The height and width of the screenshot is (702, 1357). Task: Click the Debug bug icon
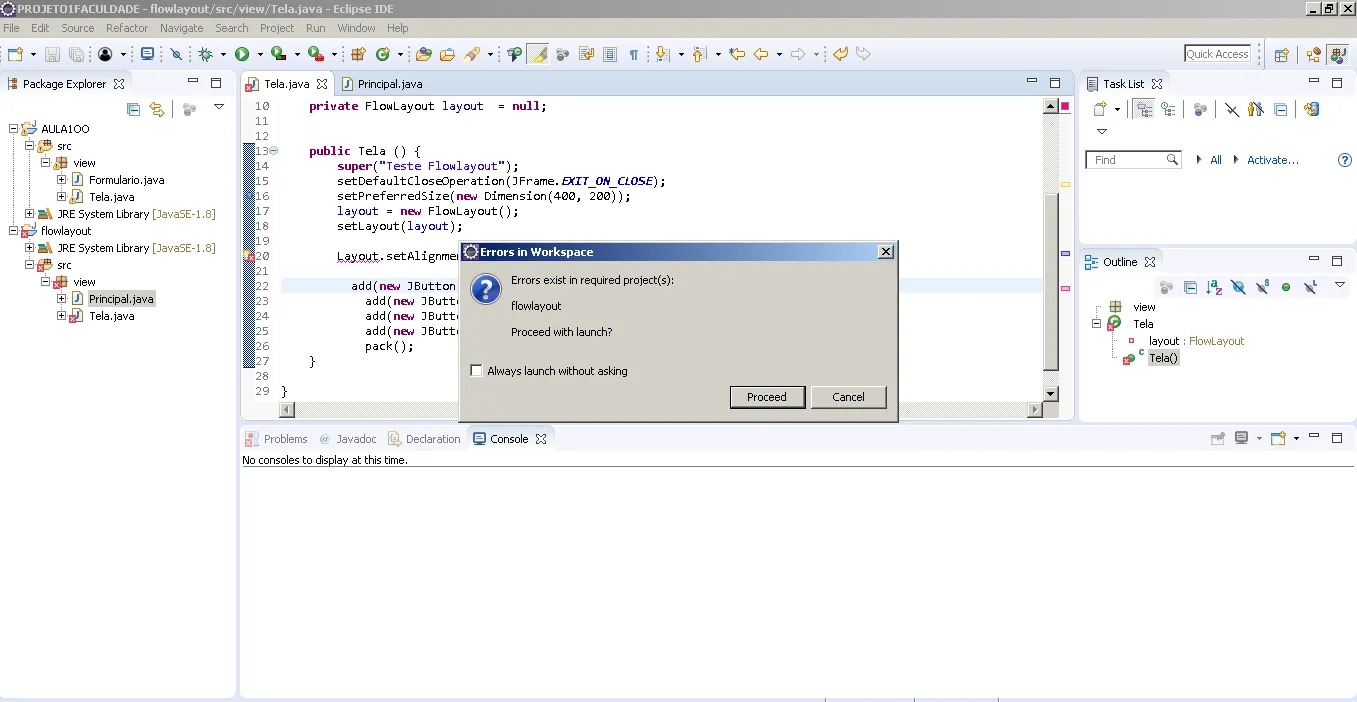coord(206,54)
